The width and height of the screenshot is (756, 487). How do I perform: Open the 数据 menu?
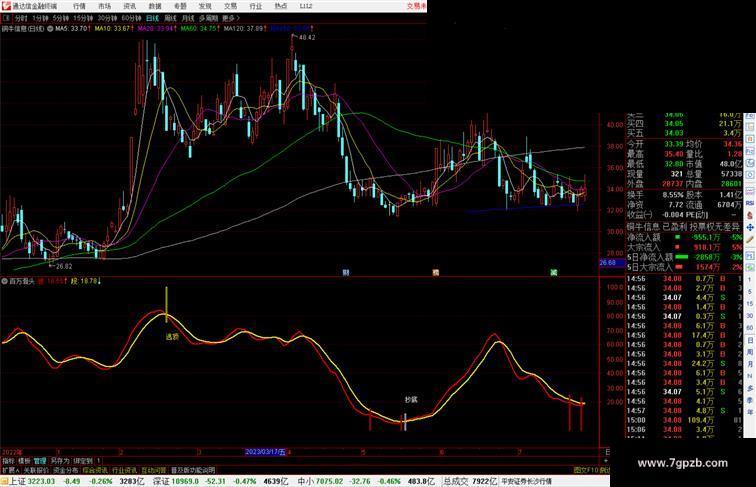click(155, 6)
